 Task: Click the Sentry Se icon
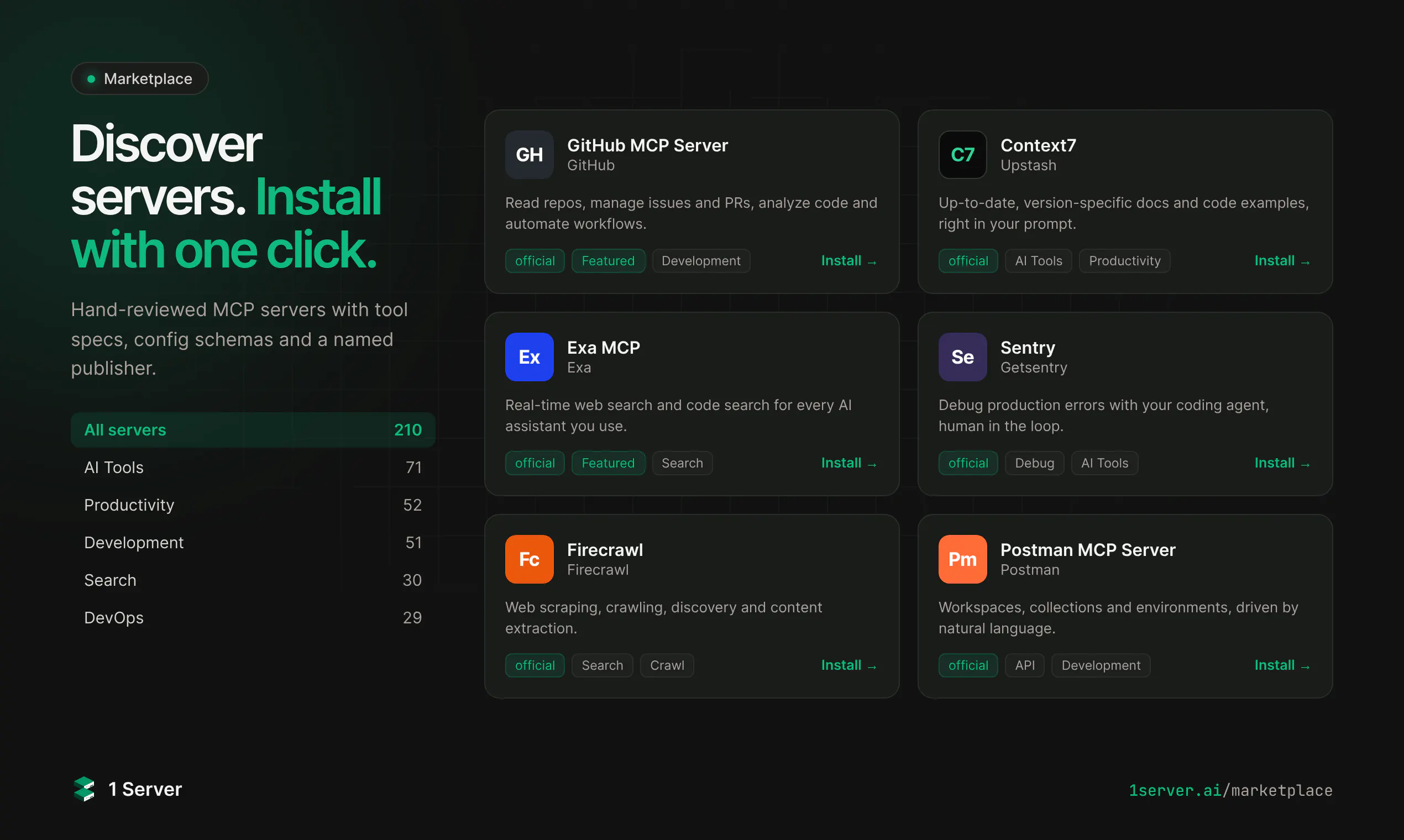click(x=962, y=356)
